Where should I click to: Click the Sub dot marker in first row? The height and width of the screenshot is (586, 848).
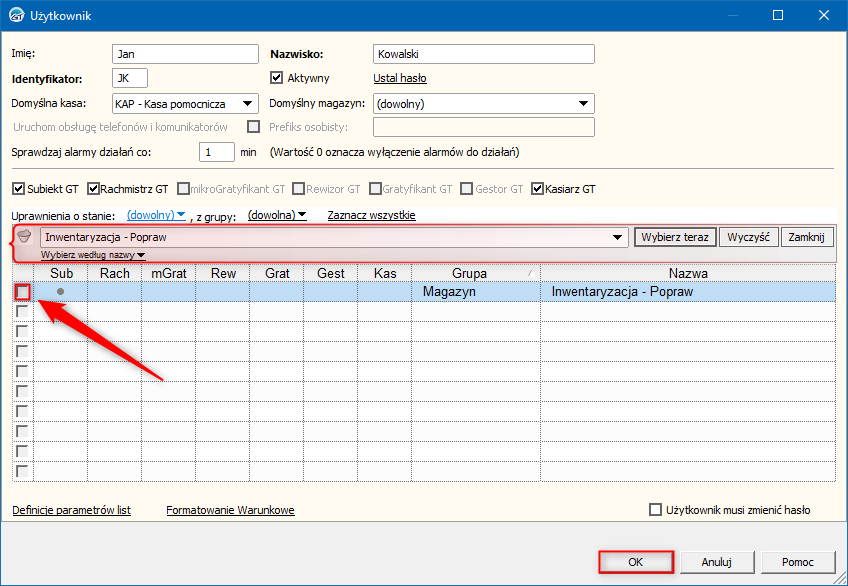pyautogui.click(x=61, y=291)
